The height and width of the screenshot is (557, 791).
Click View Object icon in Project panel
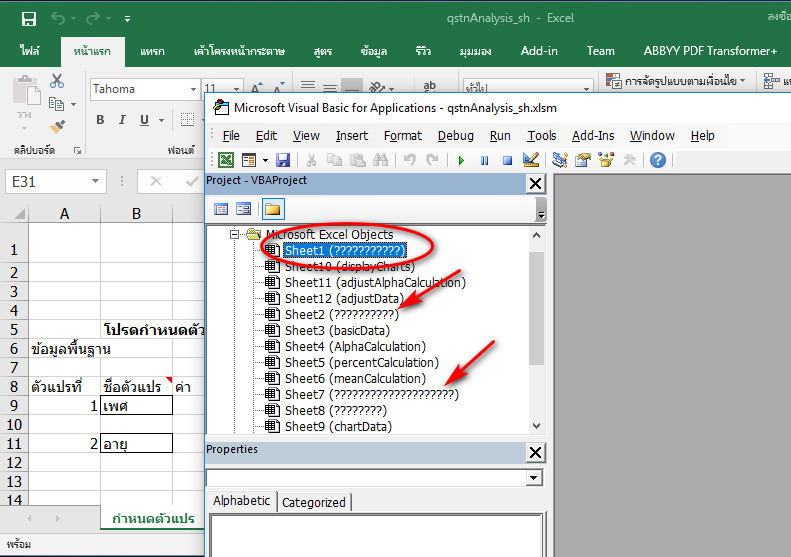click(x=244, y=209)
